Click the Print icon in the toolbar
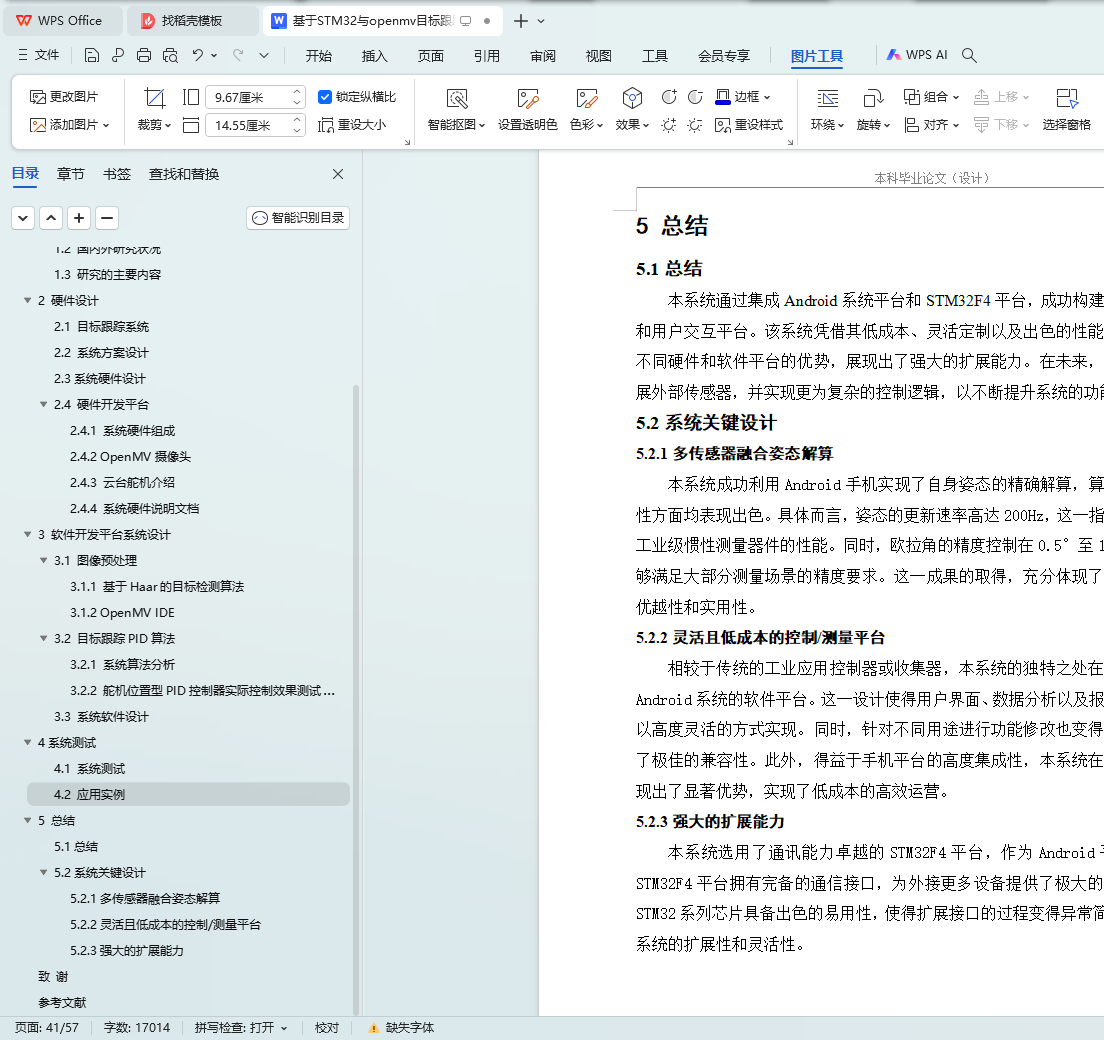The height and width of the screenshot is (1040, 1104). pos(144,56)
